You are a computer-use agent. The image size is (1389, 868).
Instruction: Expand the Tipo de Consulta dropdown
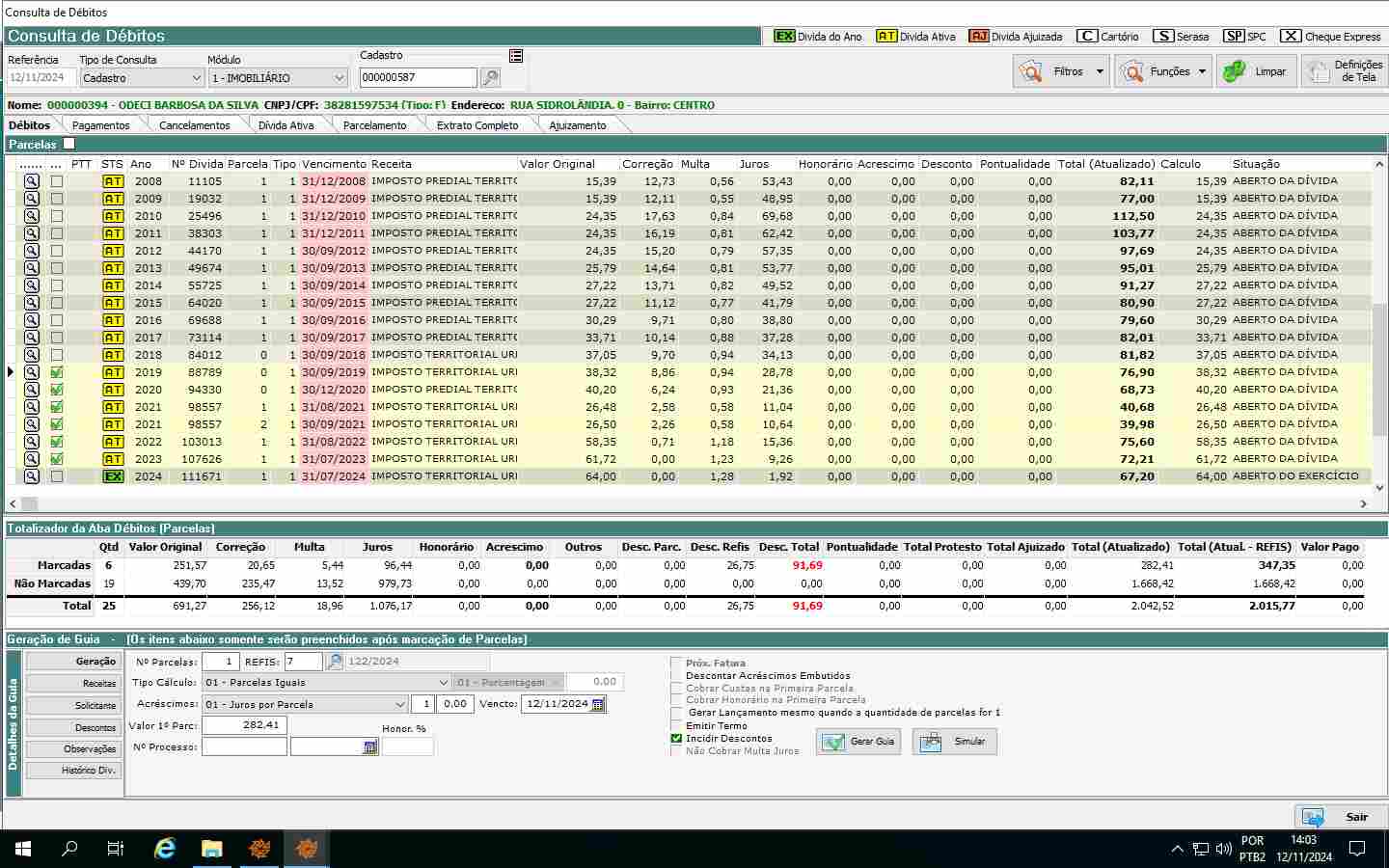coord(195,78)
